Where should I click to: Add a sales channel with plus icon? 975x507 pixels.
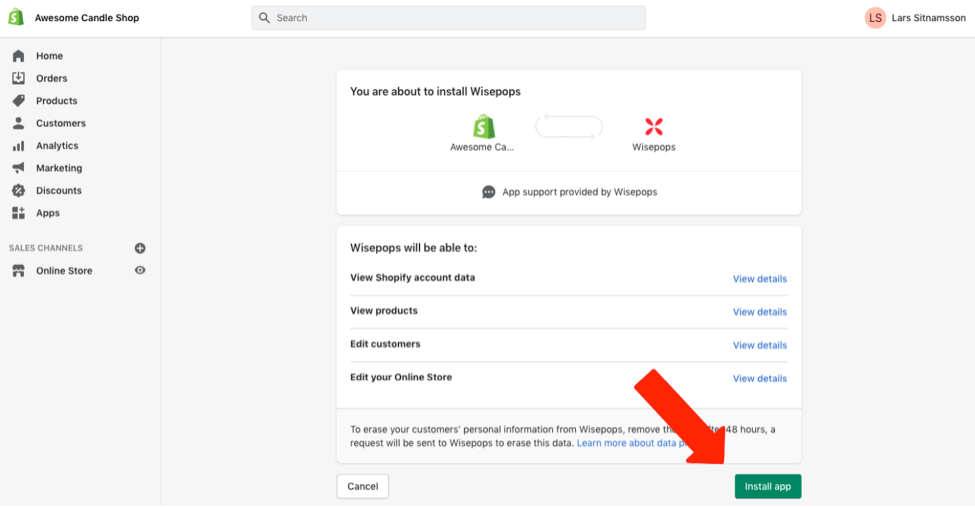[140, 248]
